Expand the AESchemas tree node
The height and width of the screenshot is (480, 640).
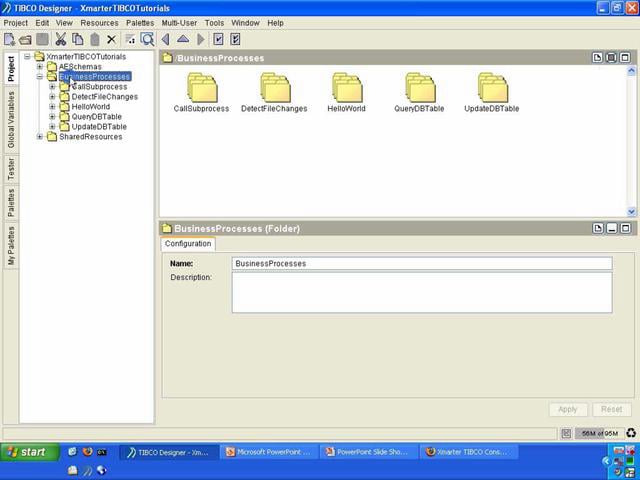(x=40, y=67)
